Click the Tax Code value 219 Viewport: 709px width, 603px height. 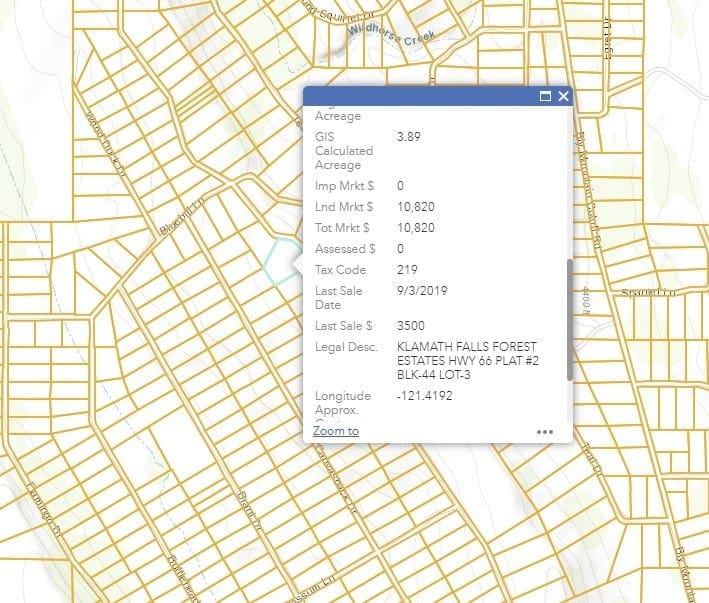pos(407,270)
